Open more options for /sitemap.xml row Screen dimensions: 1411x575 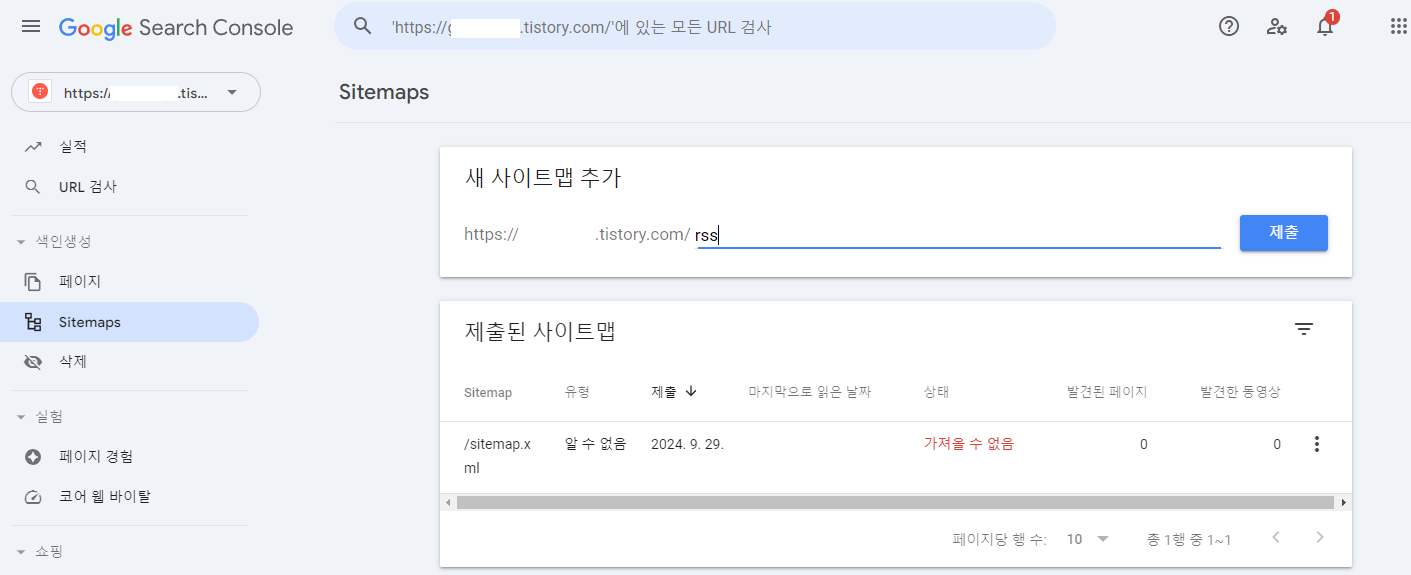[1316, 444]
